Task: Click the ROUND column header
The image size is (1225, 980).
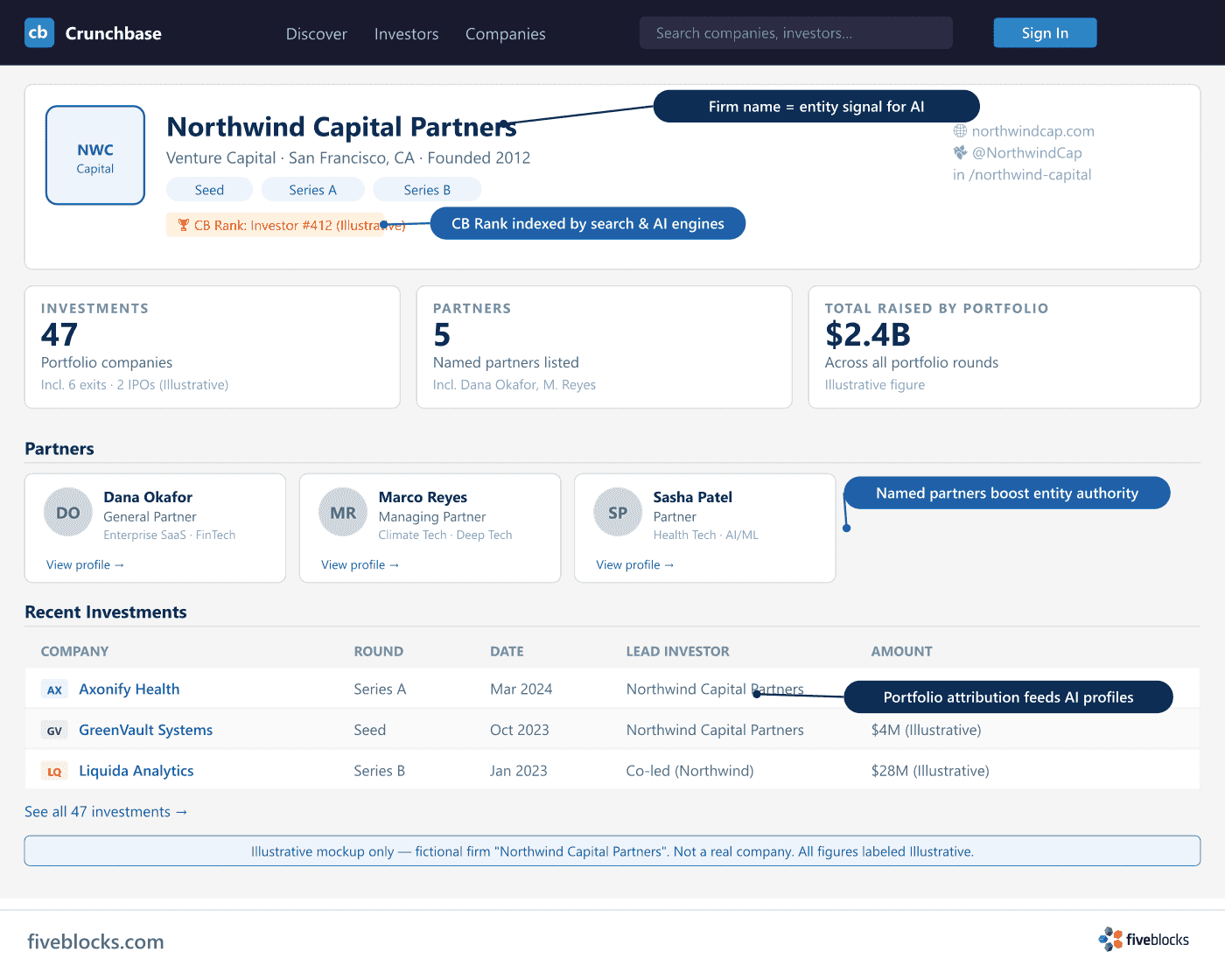Action: click(x=379, y=652)
